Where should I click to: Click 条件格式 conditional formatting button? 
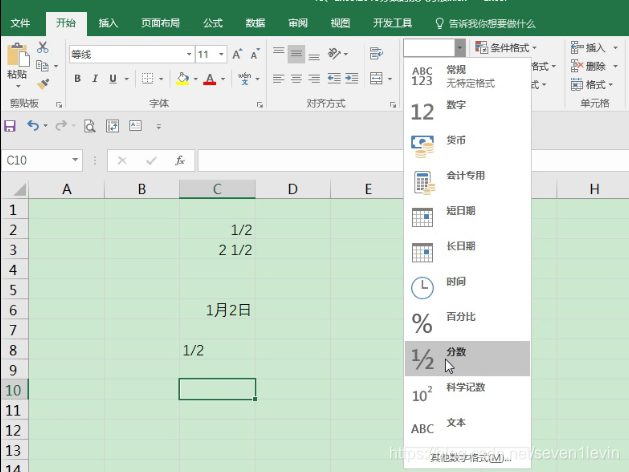[x=506, y=48]
